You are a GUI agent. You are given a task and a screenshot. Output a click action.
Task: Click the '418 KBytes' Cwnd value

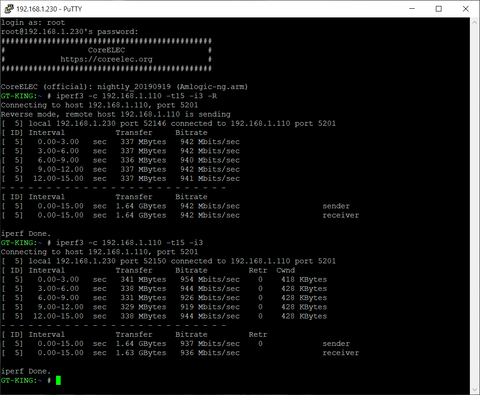[304, 280]
